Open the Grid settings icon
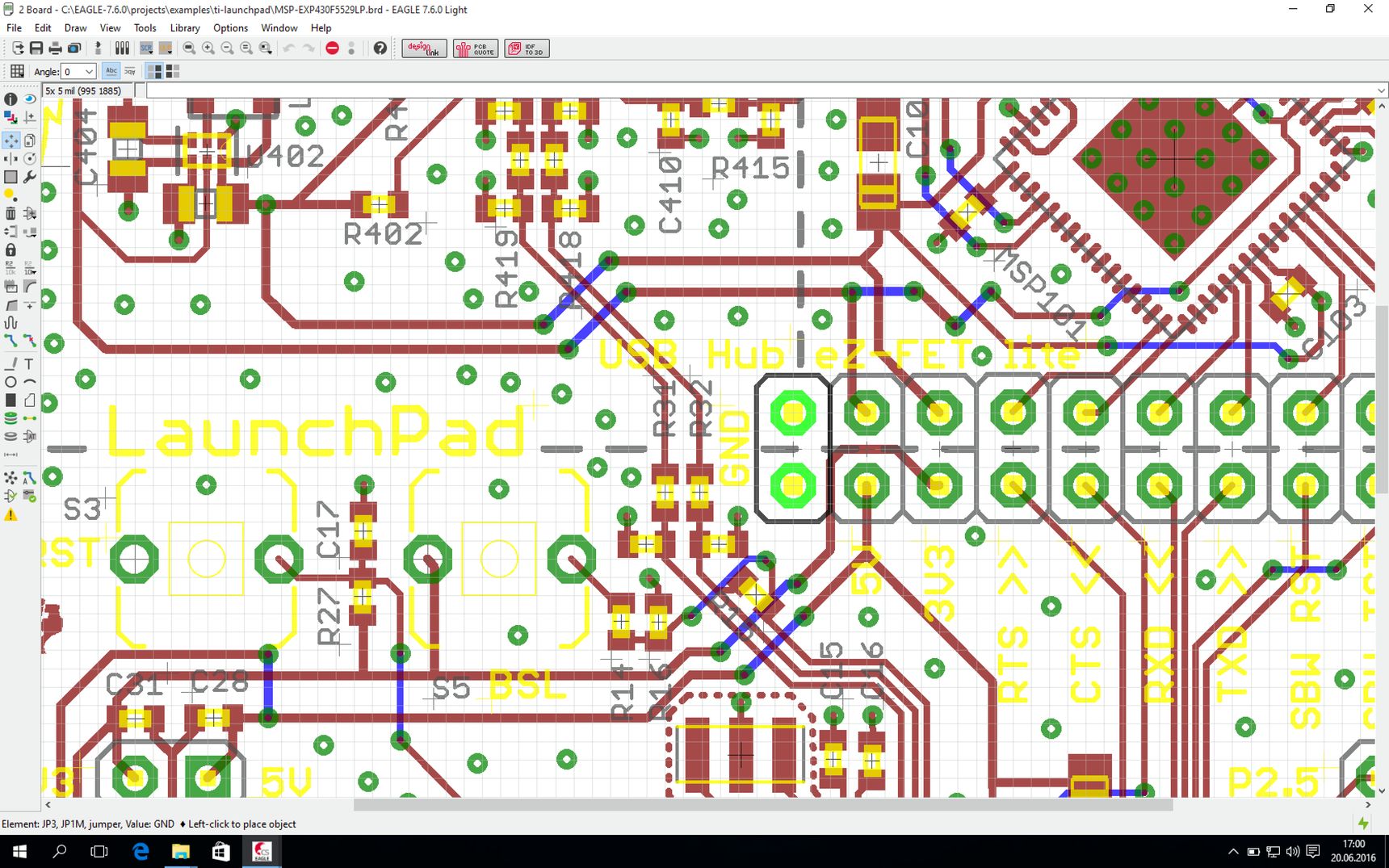Image resolution: width=1389 pixels, height=868 pixels. click(17, 71)
